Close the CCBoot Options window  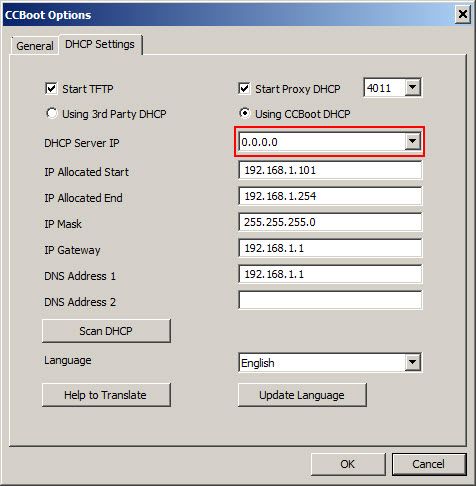(x=463, y=14)
